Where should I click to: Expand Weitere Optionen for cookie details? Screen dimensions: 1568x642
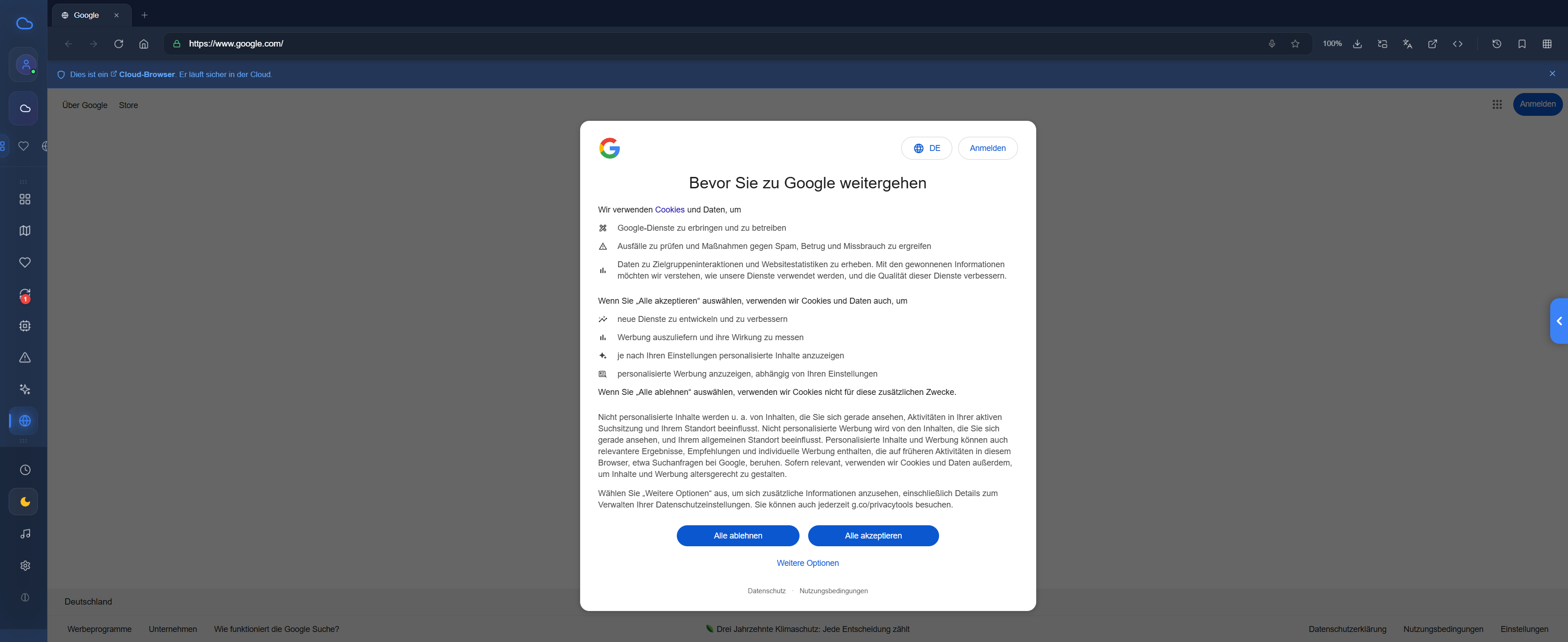pos(808,563)
